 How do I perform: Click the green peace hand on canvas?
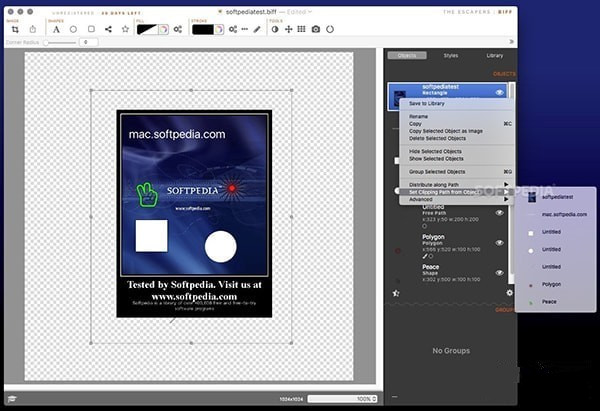147,194
